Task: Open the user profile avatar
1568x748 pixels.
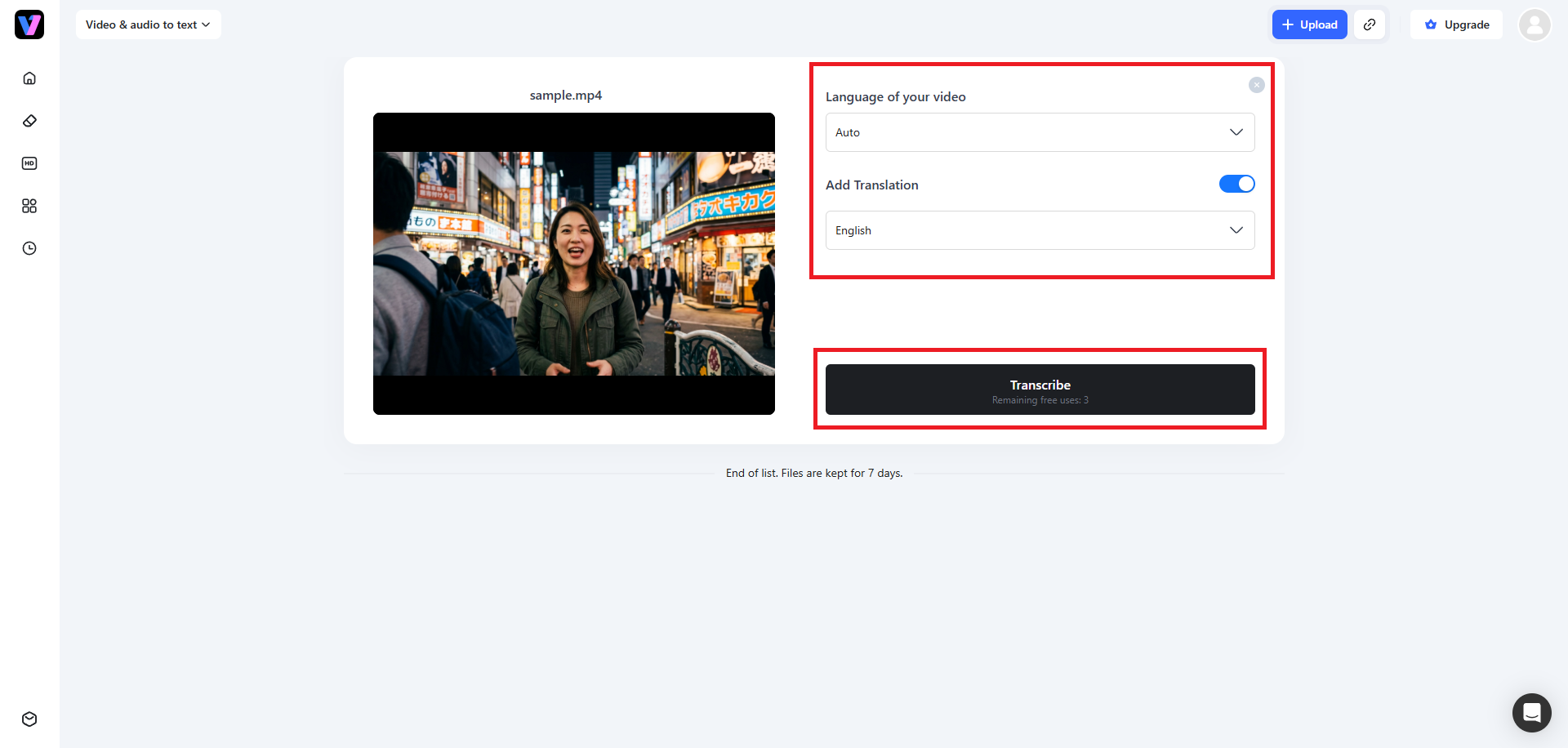Action: [x=1535, y=24]
